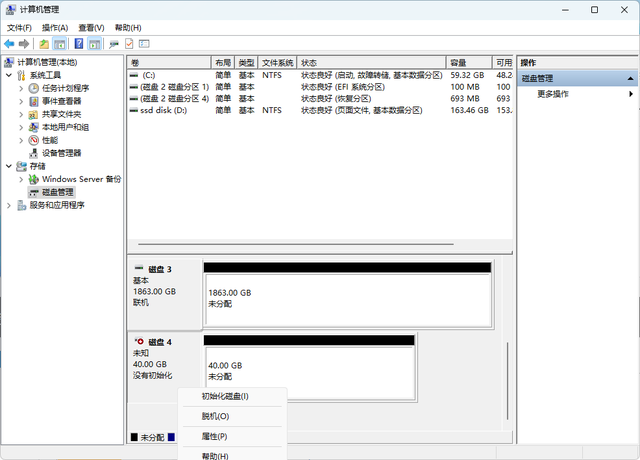The image size is (640, 460).
Task: Click the Shared Folders icon
Action: click(x=33, y=114)
